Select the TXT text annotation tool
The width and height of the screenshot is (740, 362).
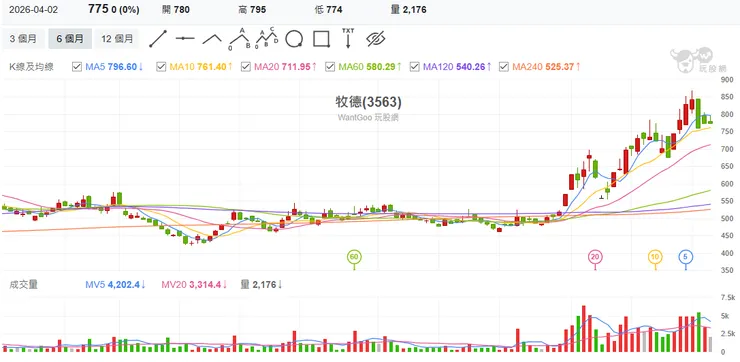348,39
